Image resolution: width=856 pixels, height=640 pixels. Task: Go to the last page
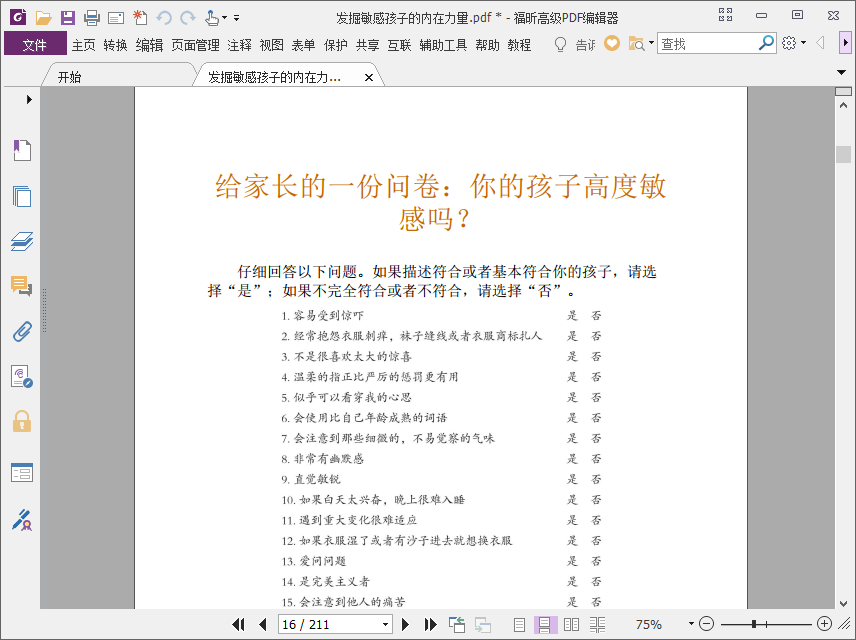(430, 624)
